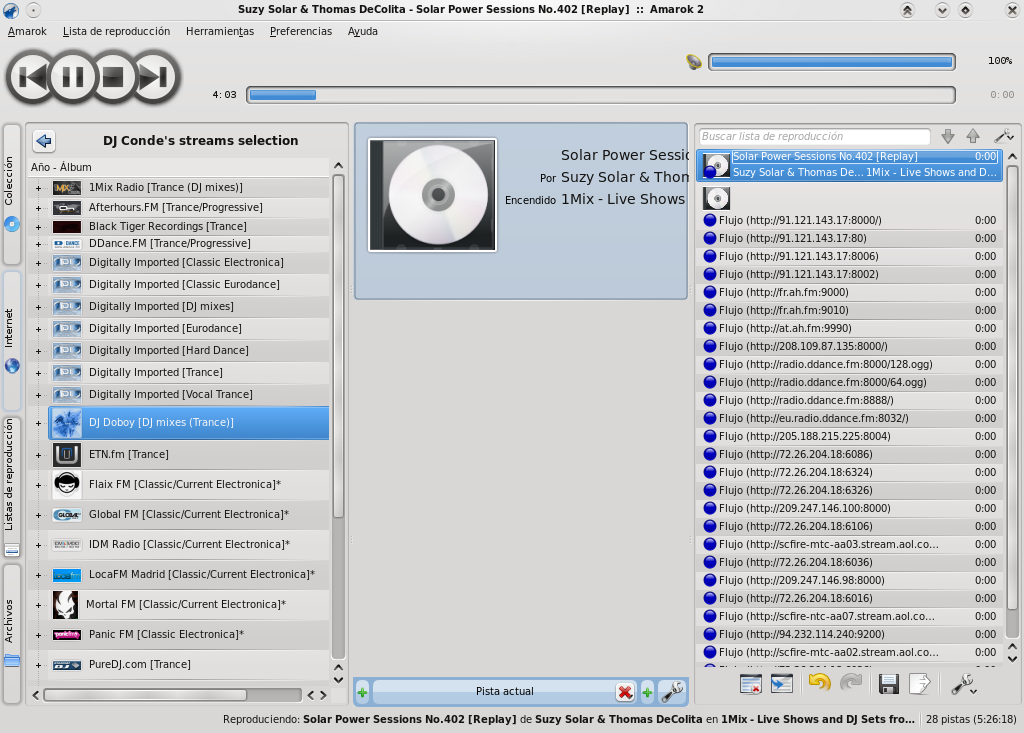This screenshot has height=733, width=1024.
Task: Pause the current playback
Action: click(72, 78)
